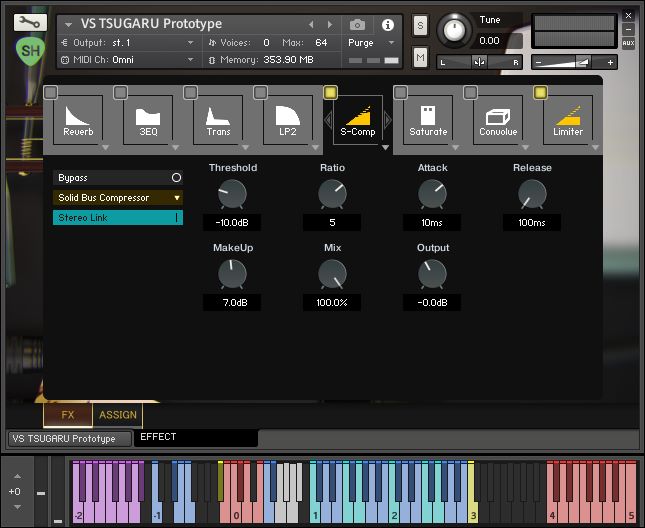Click the Threshold knob

[x=232, y=194]
